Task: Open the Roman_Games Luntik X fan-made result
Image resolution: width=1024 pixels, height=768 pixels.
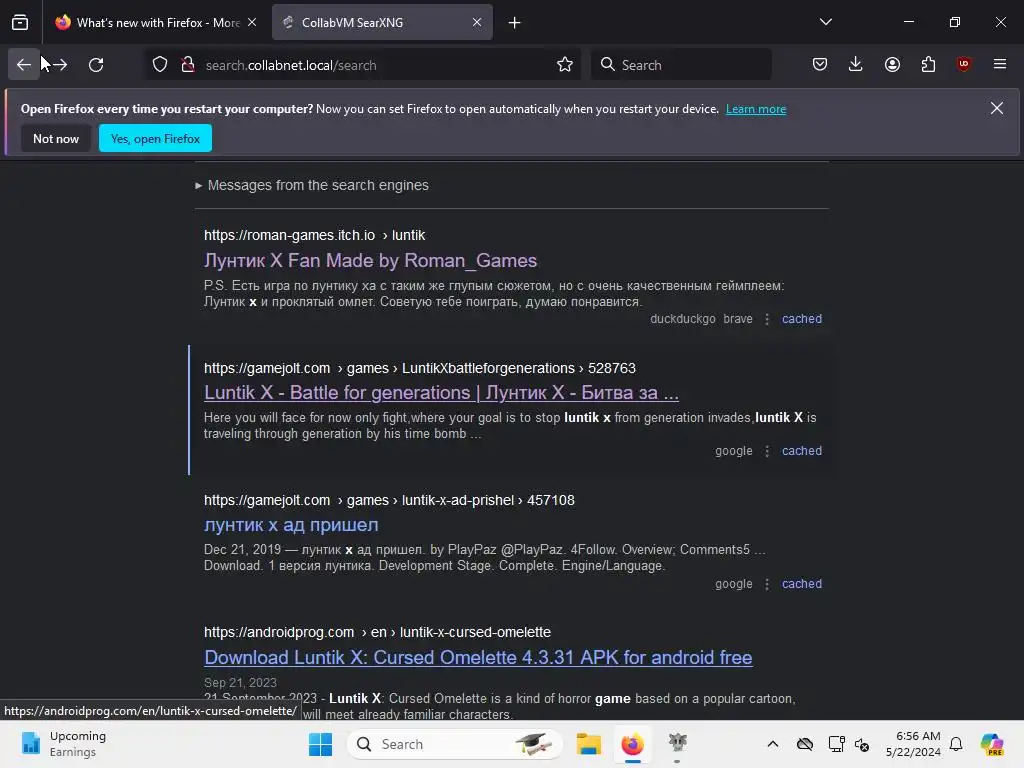Action: (x=370, y=261)
